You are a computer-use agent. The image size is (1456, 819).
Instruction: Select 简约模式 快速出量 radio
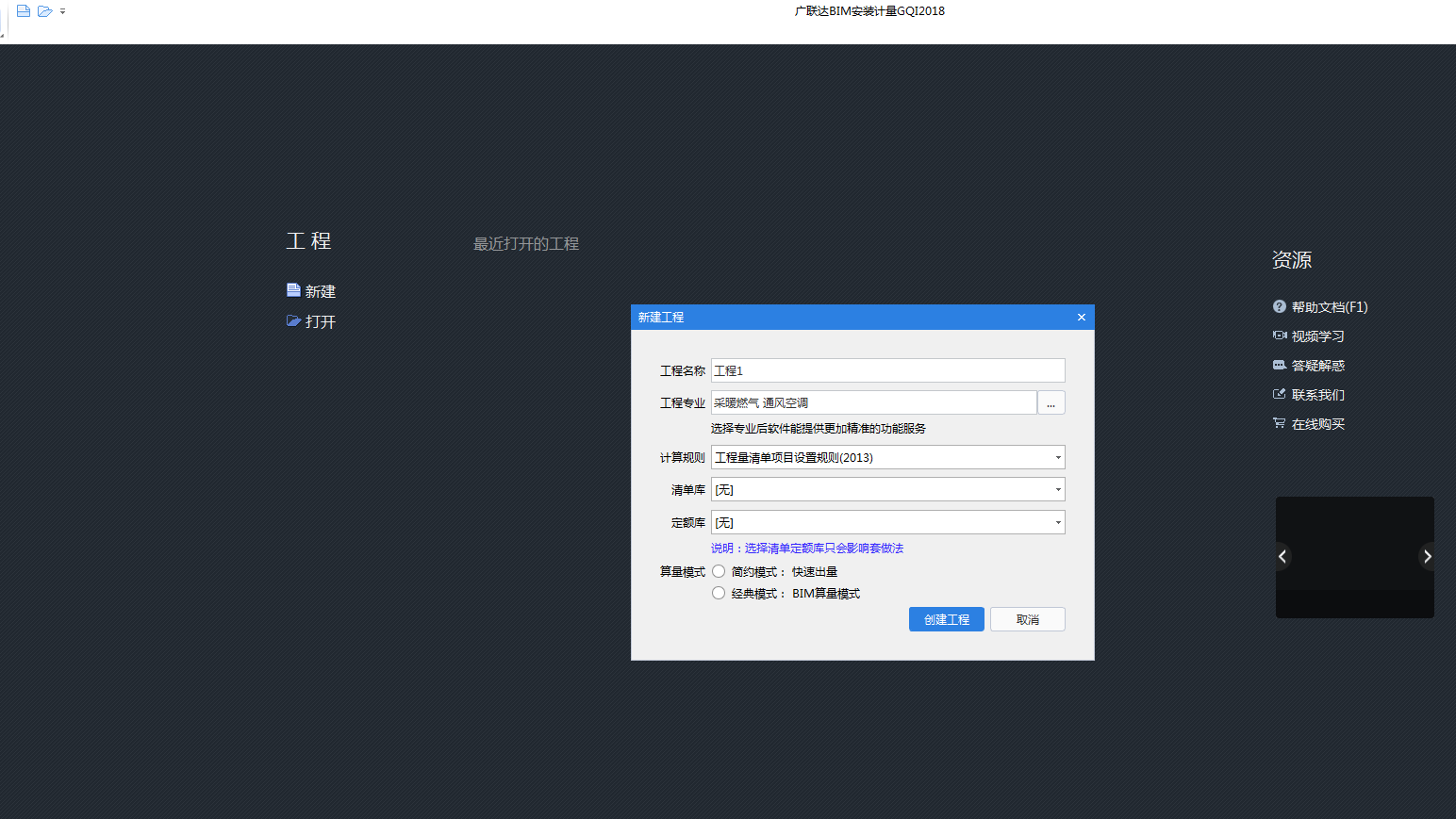pyautogui.click(x=719, y=571)
